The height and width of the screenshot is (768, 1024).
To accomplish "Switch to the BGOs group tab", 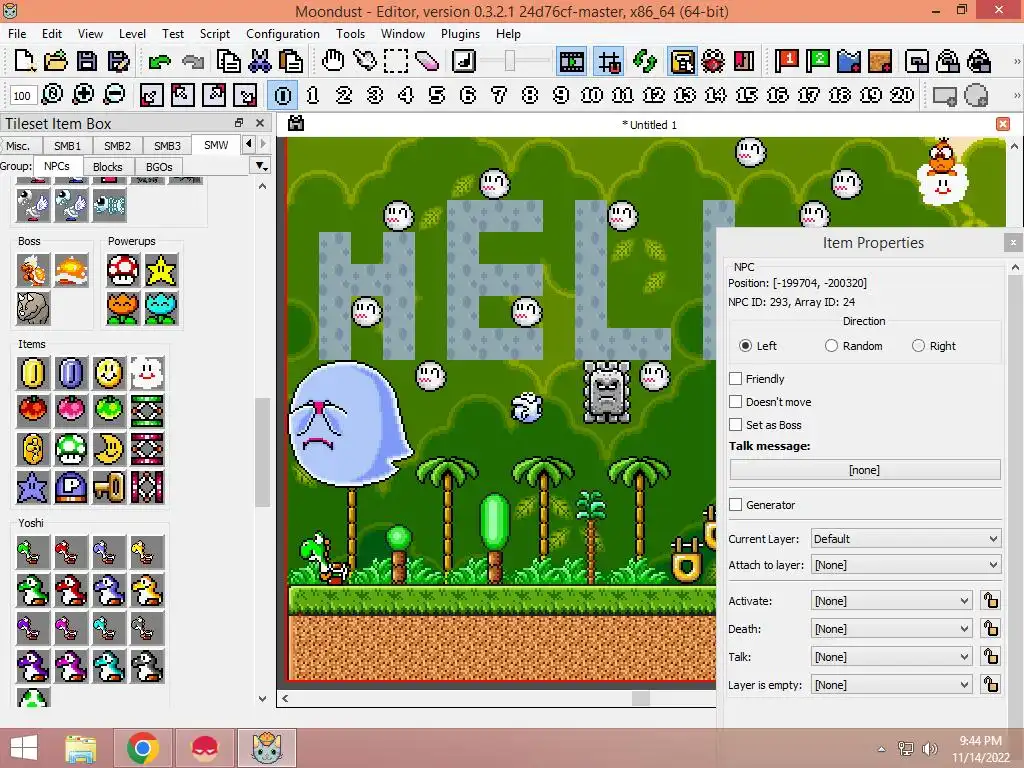I will coord(159,167).
